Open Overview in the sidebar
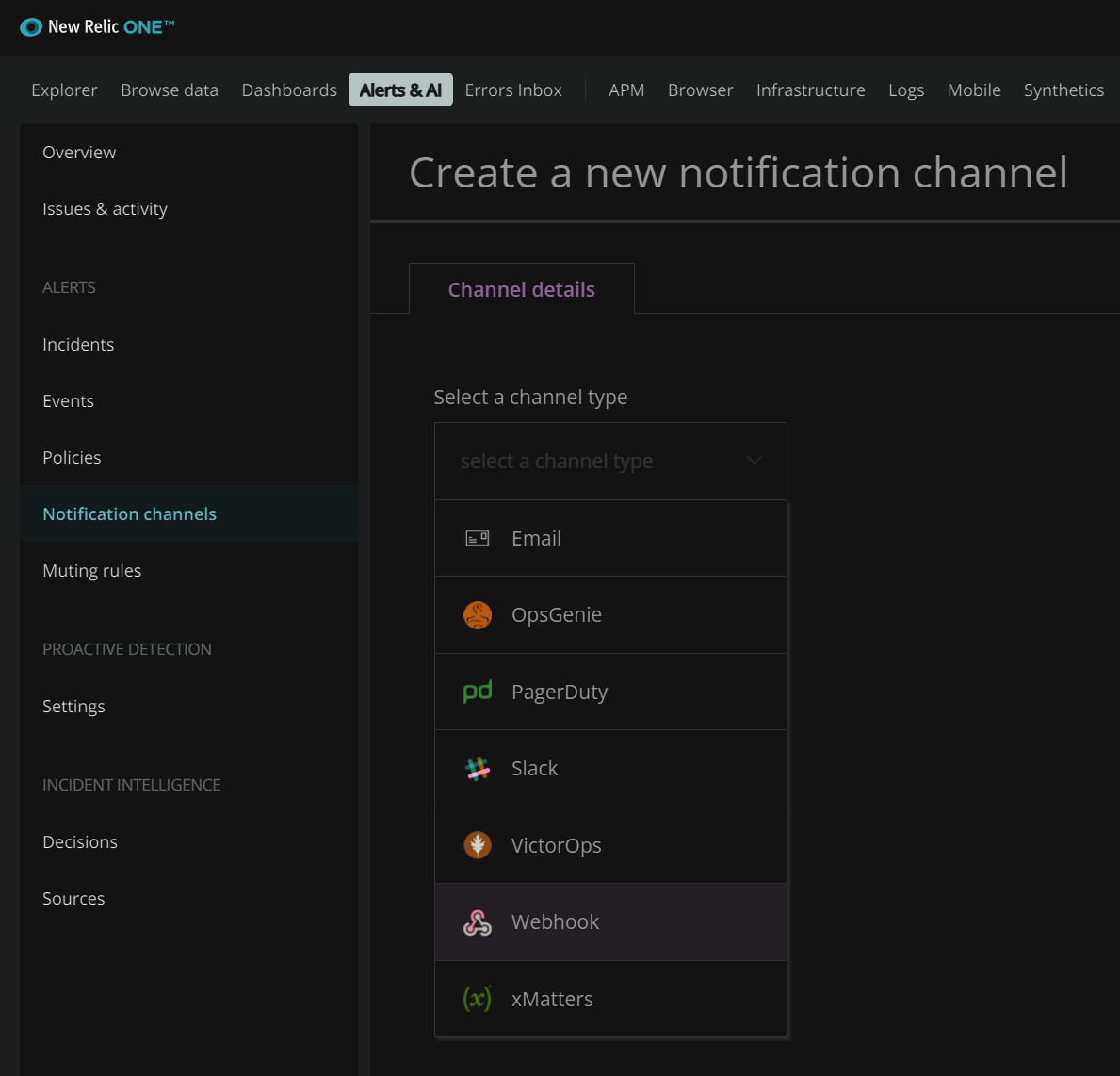 click(189, 153)
